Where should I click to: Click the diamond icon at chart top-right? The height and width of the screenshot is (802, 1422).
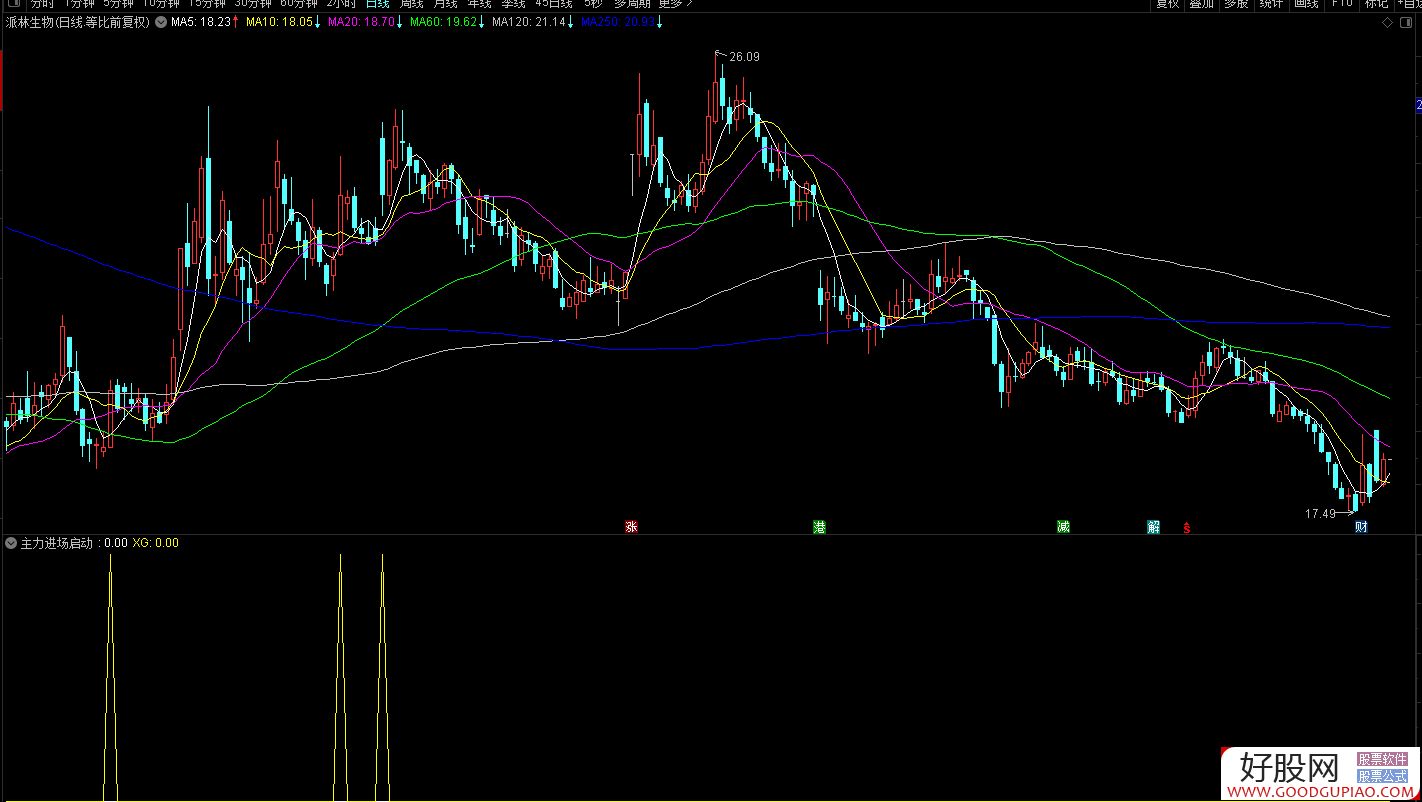[1386, 22]
